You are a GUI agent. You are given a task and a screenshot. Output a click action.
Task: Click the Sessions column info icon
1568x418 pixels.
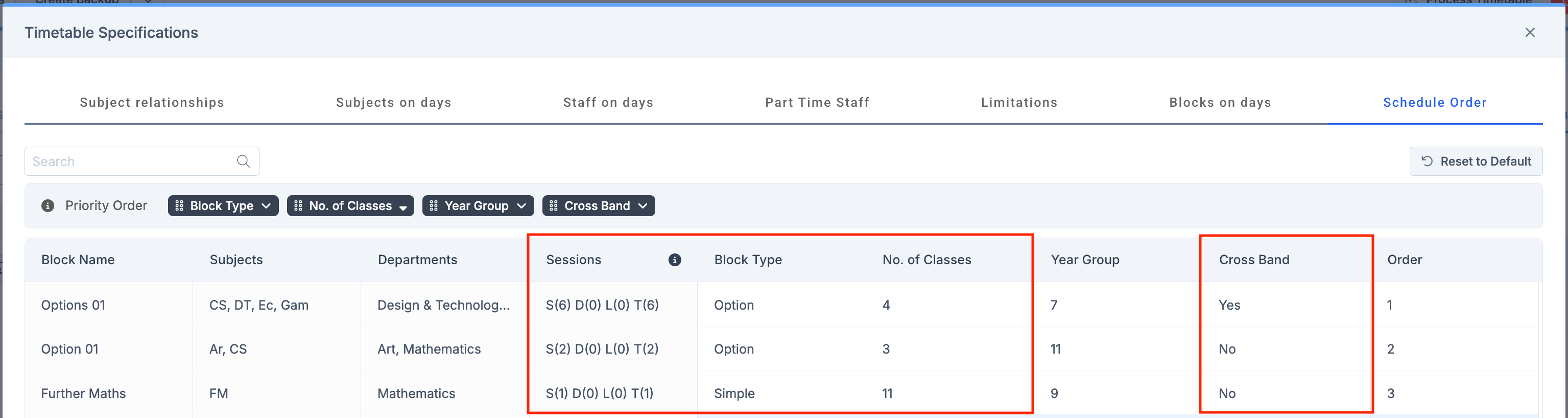(674, 260)
